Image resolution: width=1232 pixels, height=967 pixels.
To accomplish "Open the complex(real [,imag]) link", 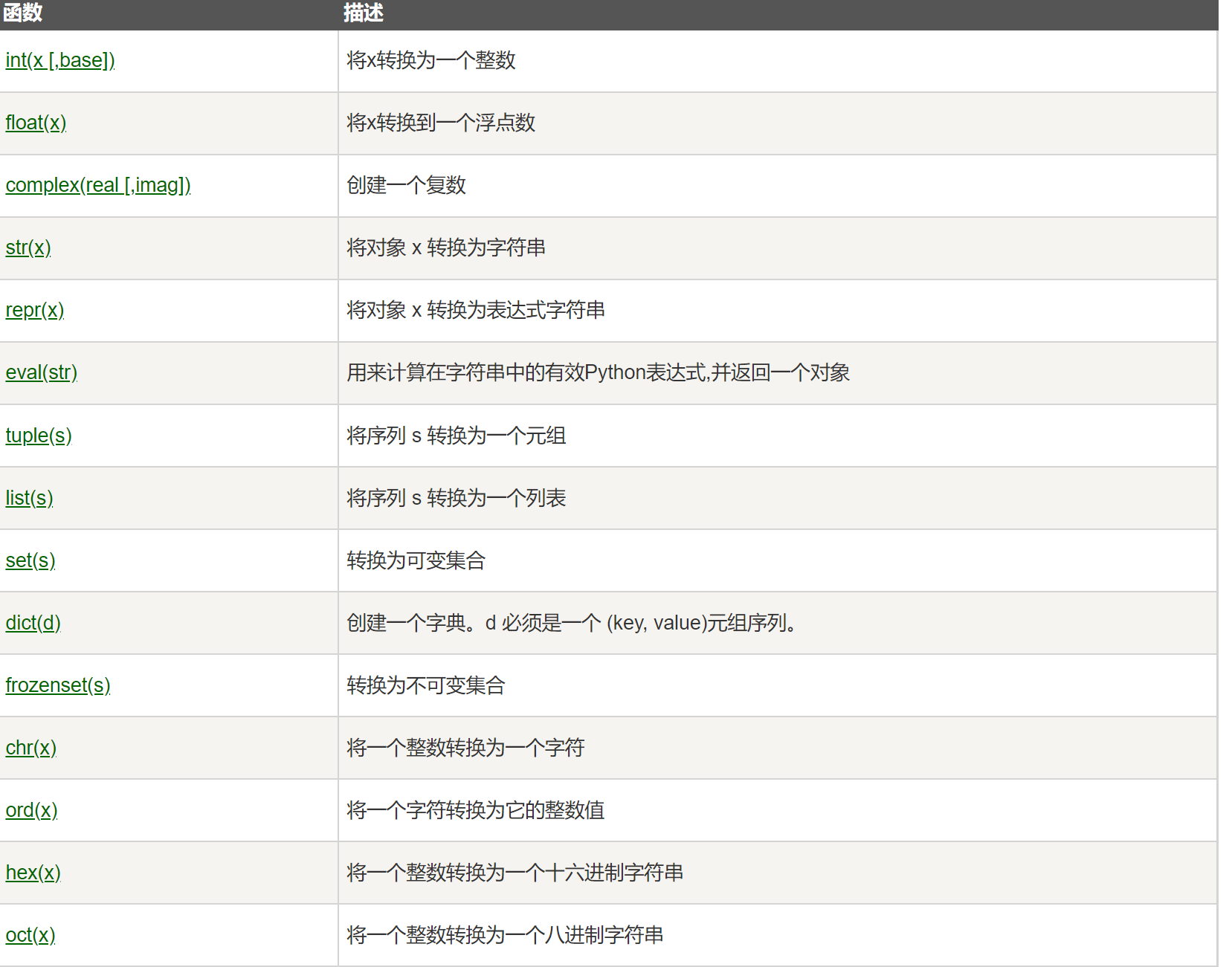I will click(x=98, y=185).
